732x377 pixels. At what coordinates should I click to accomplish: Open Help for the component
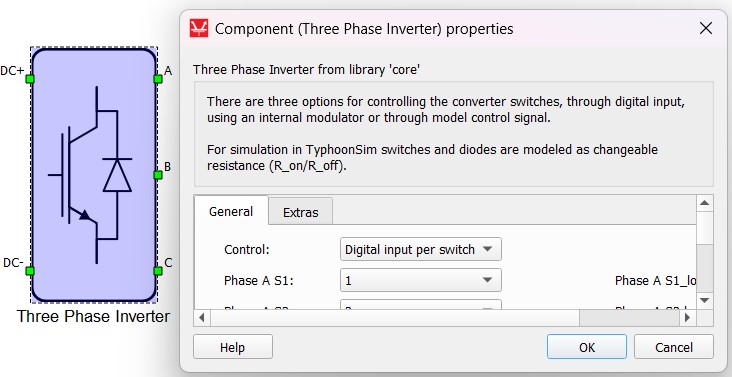[232, 347]
